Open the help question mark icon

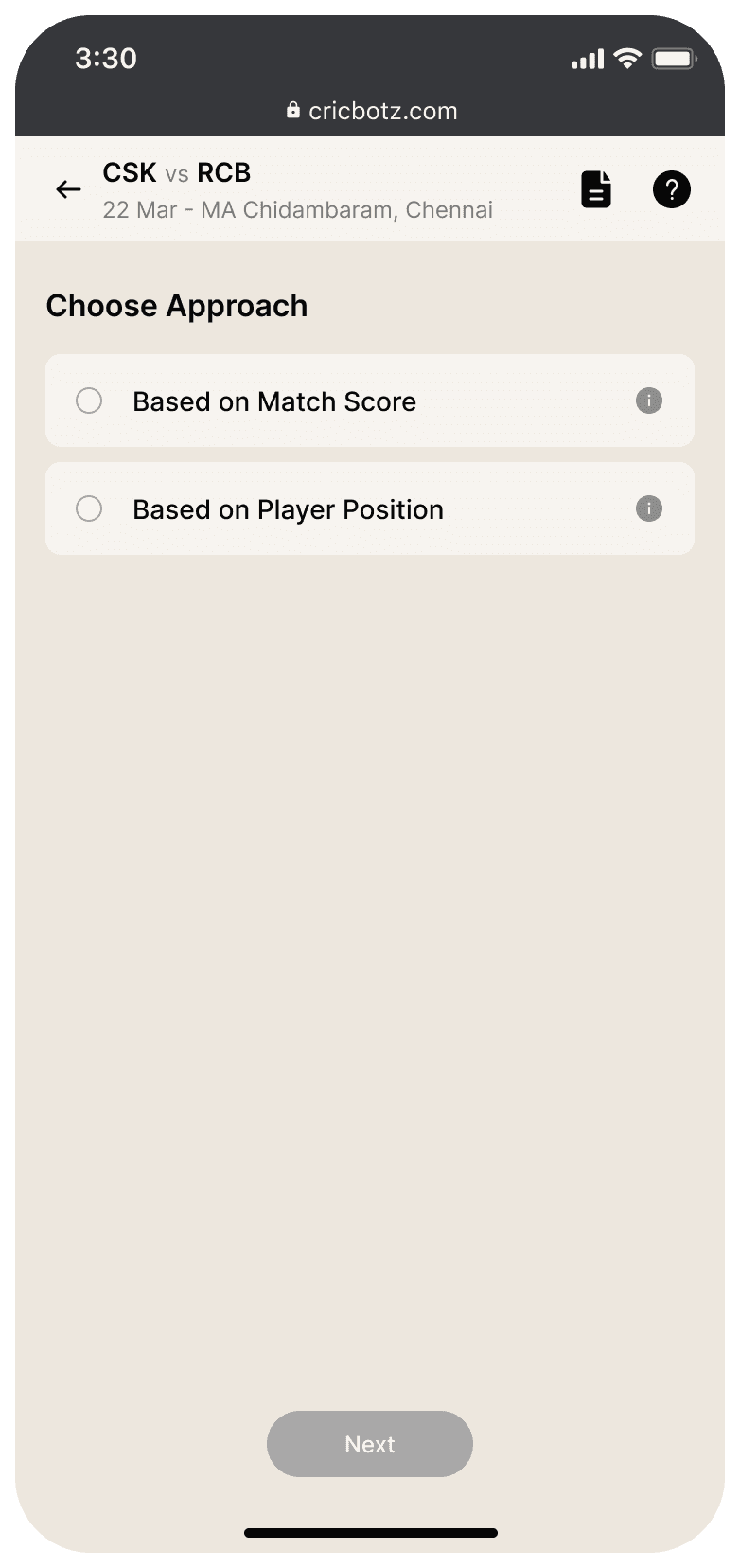(672, 189)
